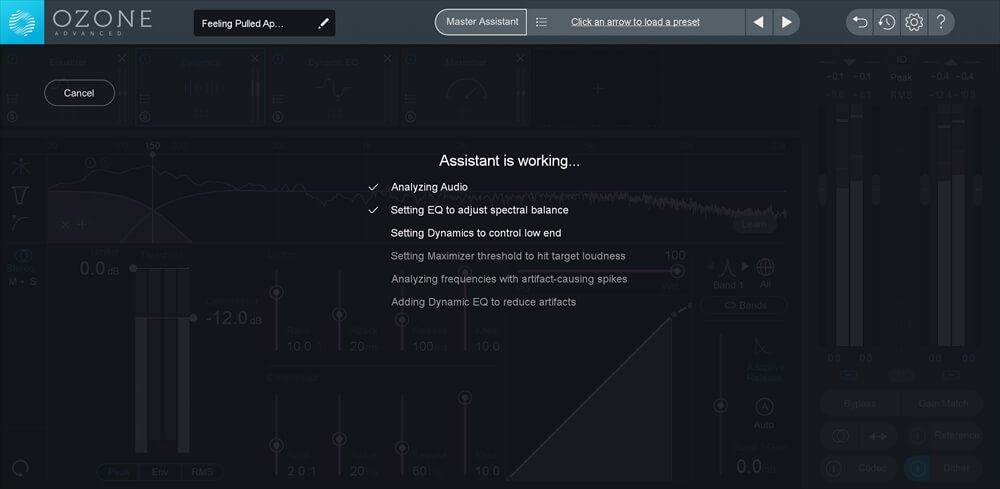The width and height of the screenshot is (1000, 489).
Task: Remove the Equalizer module
Action: [122, 59]
